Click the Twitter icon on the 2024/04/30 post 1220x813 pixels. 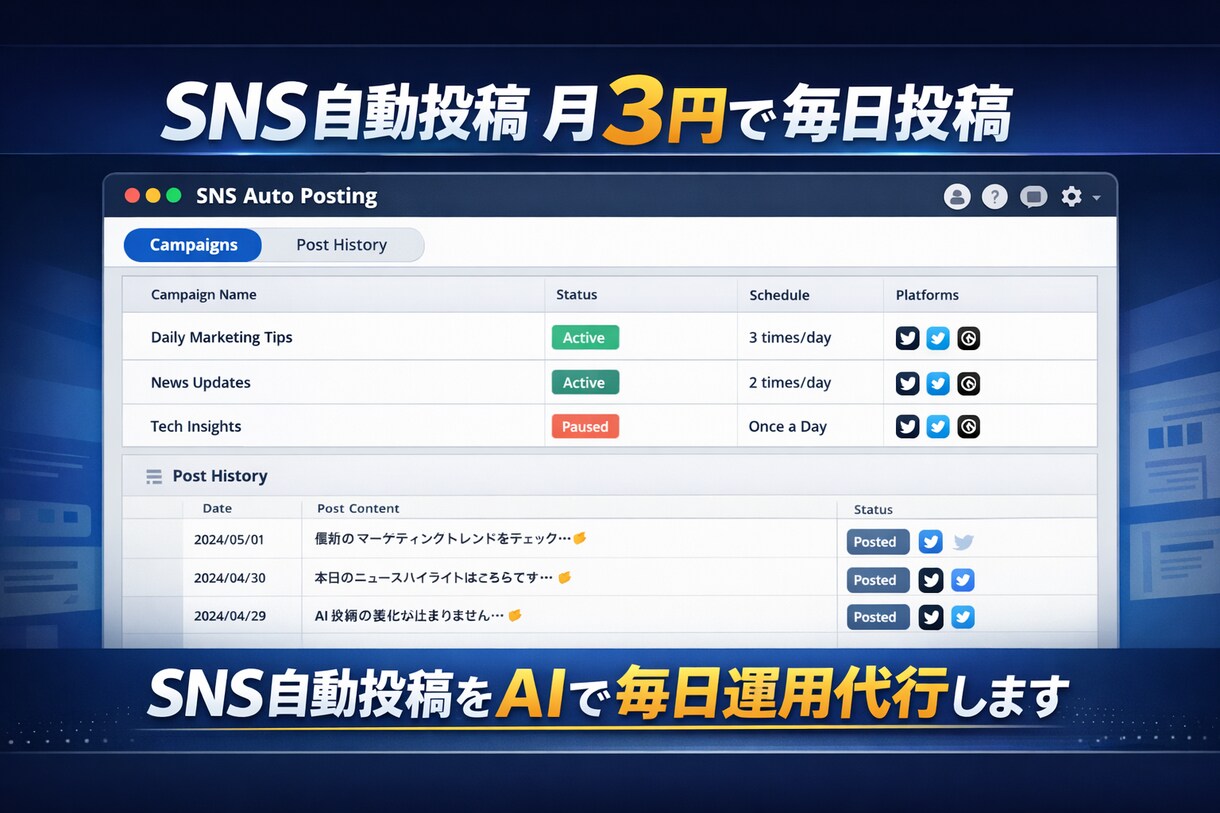point(962,580)
